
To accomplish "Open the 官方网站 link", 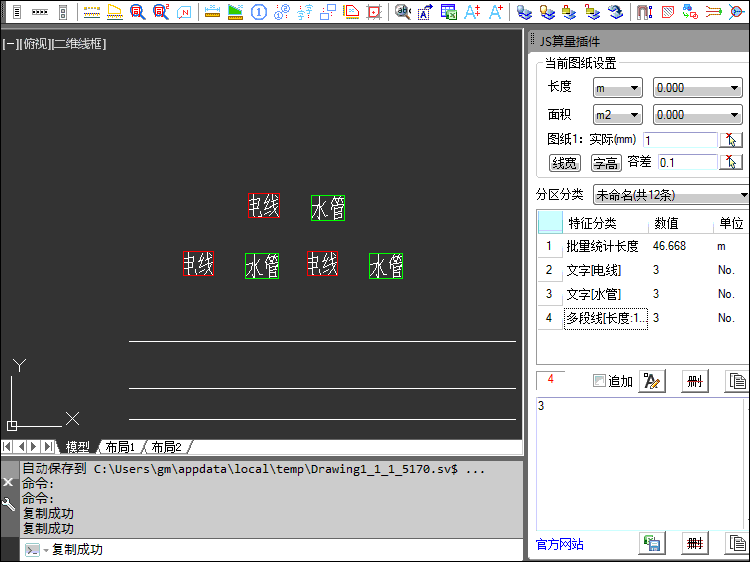I will coord(560,544).
